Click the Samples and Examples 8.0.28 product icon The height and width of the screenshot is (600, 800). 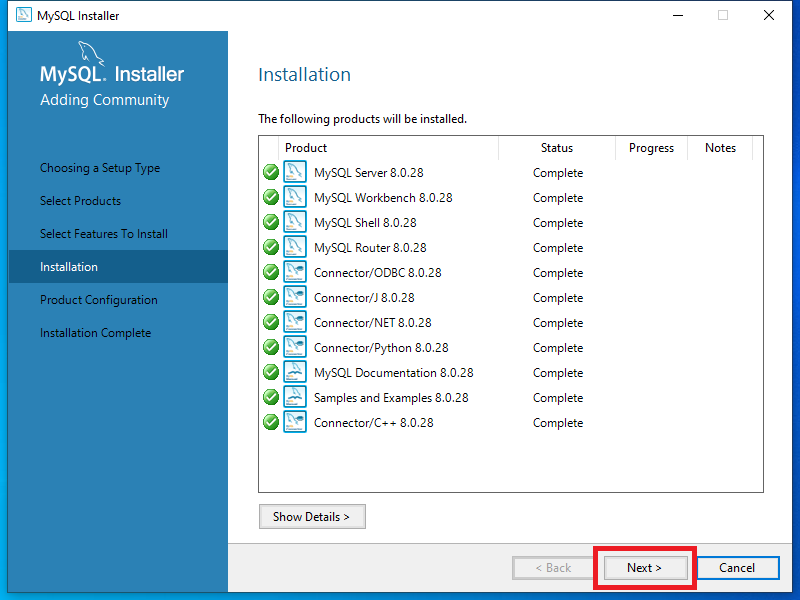pyautogui.click(x=295, y=397)
